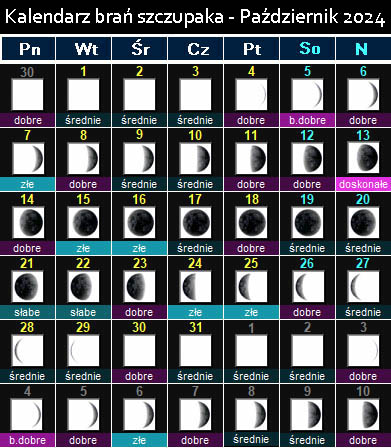Click the moon image for October 14
391x448 pixels.
[27, 222]
